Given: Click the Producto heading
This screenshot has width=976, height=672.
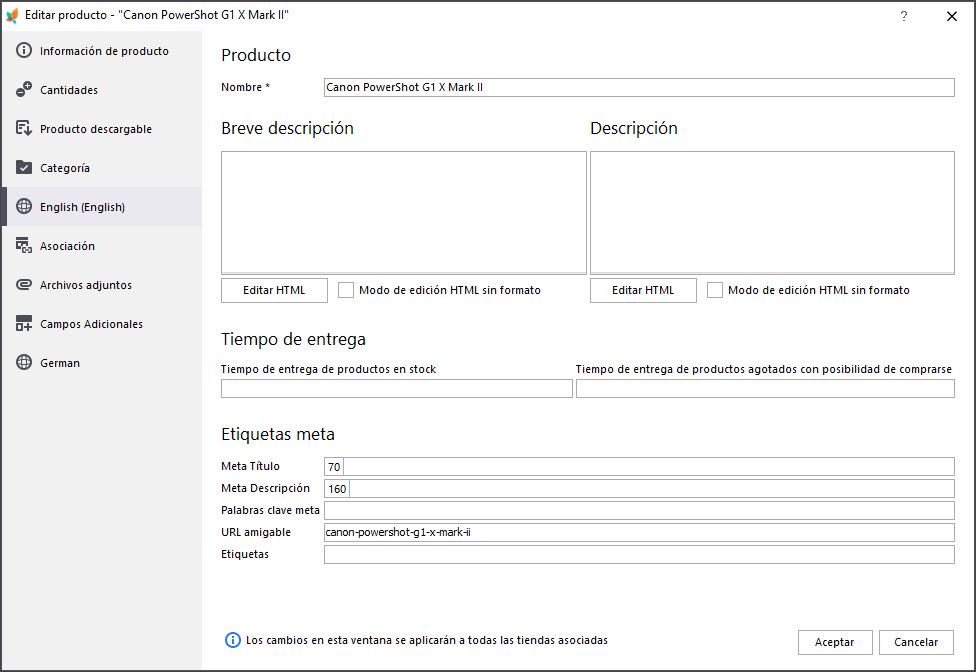Looking at the screenshot, I should [x=256, y=55].
